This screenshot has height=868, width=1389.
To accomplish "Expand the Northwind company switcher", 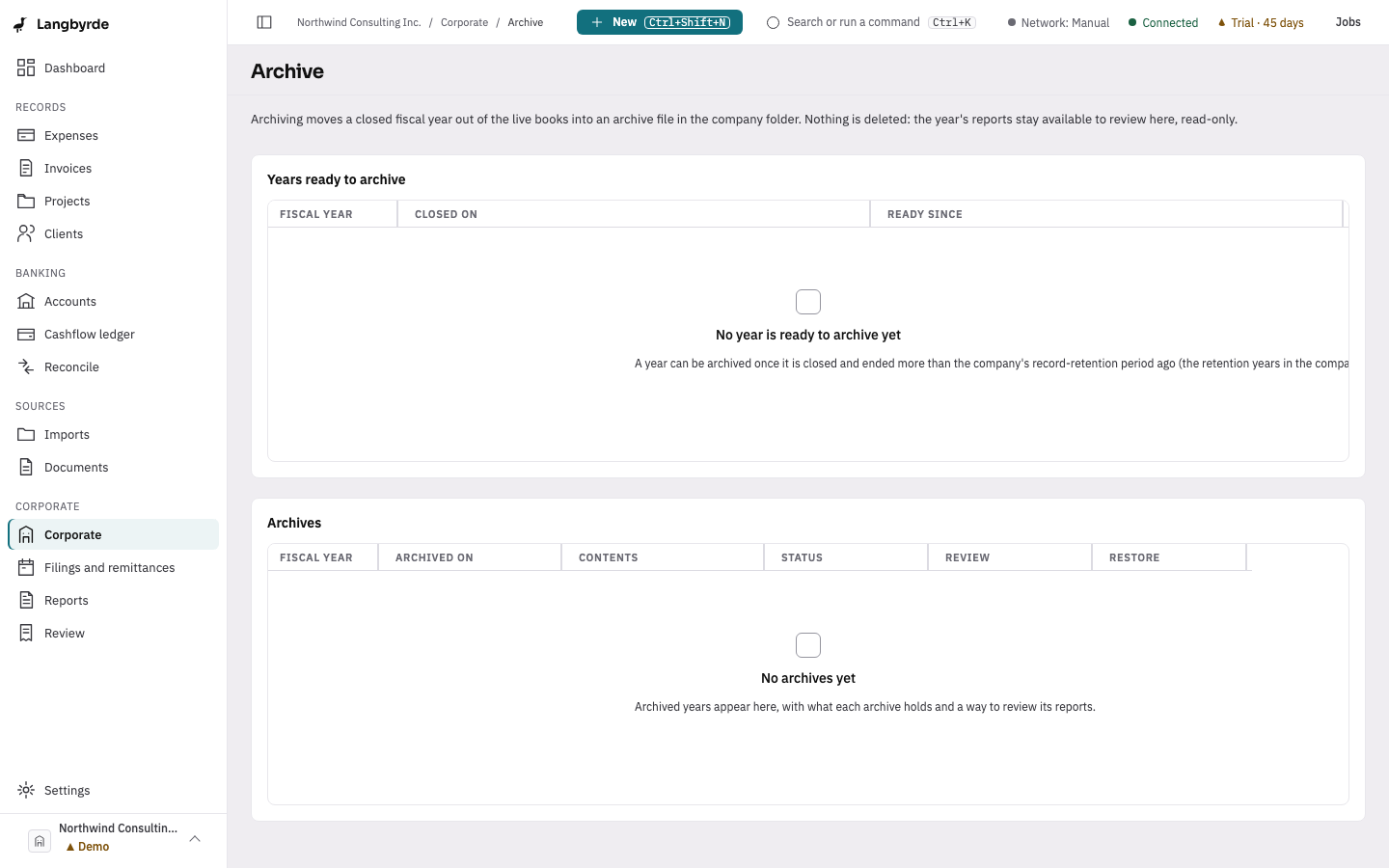I will [113, 839].
